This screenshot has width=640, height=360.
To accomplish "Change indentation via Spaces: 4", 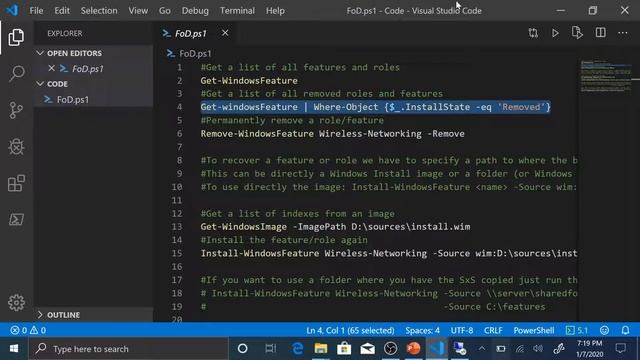I will (x=422, y=330).
